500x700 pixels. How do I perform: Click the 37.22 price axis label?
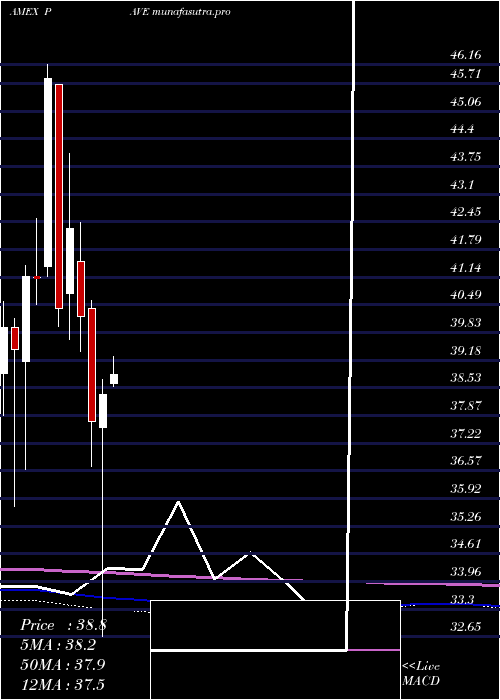click(x=466, y=434)
